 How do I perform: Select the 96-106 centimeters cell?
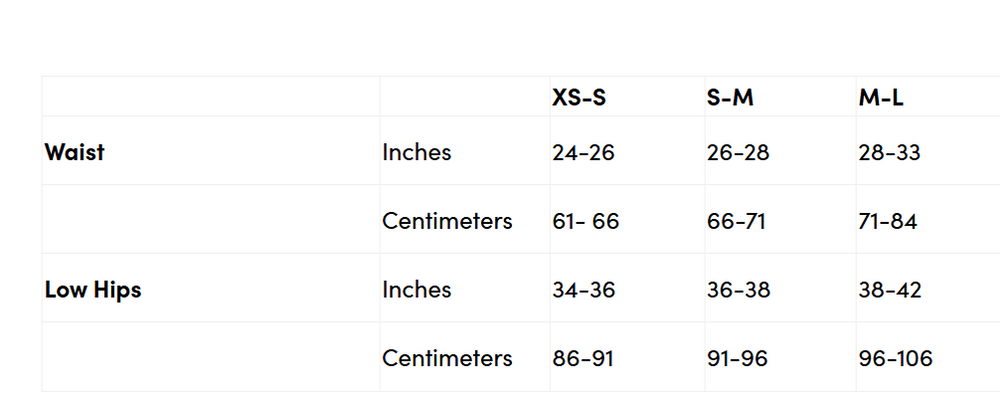(895, 358)
